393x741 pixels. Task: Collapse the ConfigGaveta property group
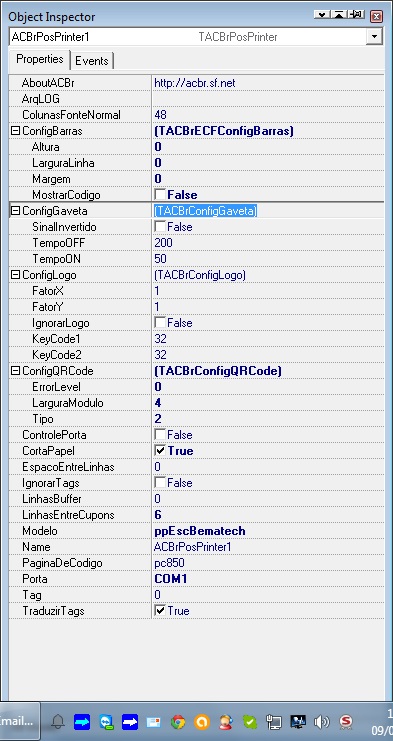point(15,211)
